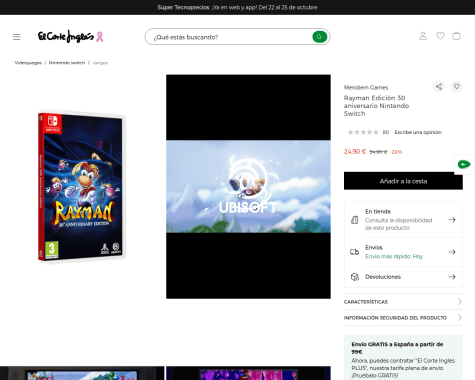Click product title 'Rayman Edición 30 aniversario'

tap(376, 106)
